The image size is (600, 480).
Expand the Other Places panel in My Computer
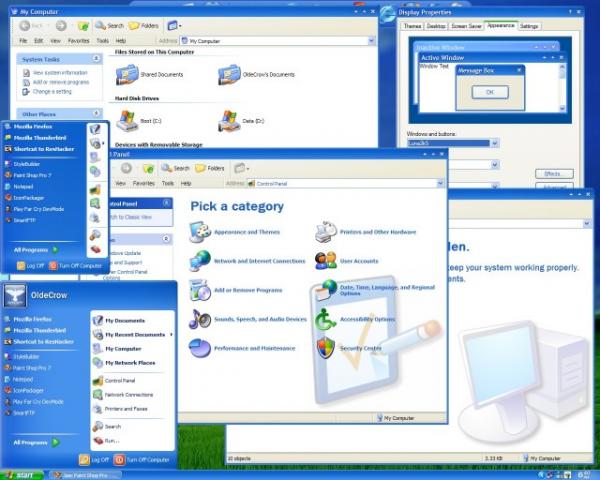pos(96,113)
